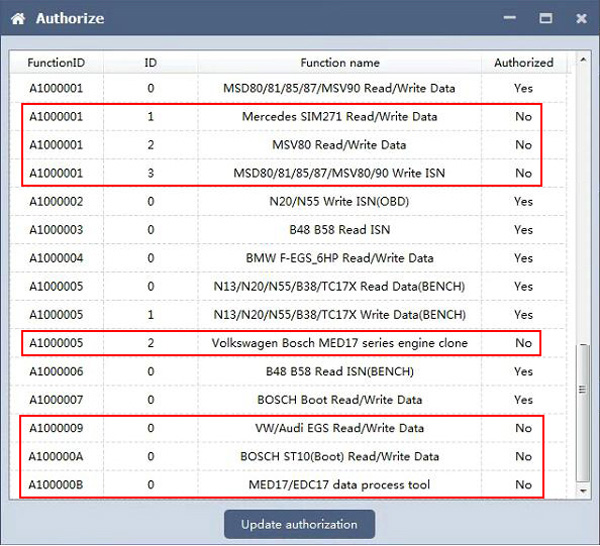Click ID cell 2 in MED17 engine clone row
The width and height of the screenshot is (600, 546).
pos(150,343)
